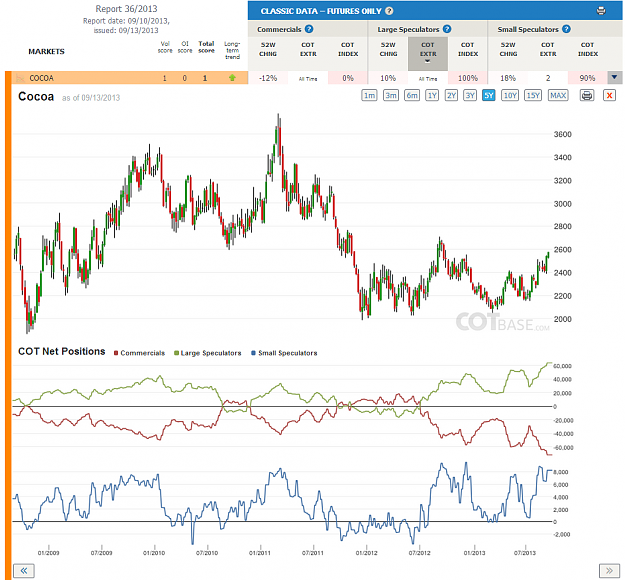Go to next period with right double-arrow
The width and height of the screenshot is (625, 580).
(609, 570)
